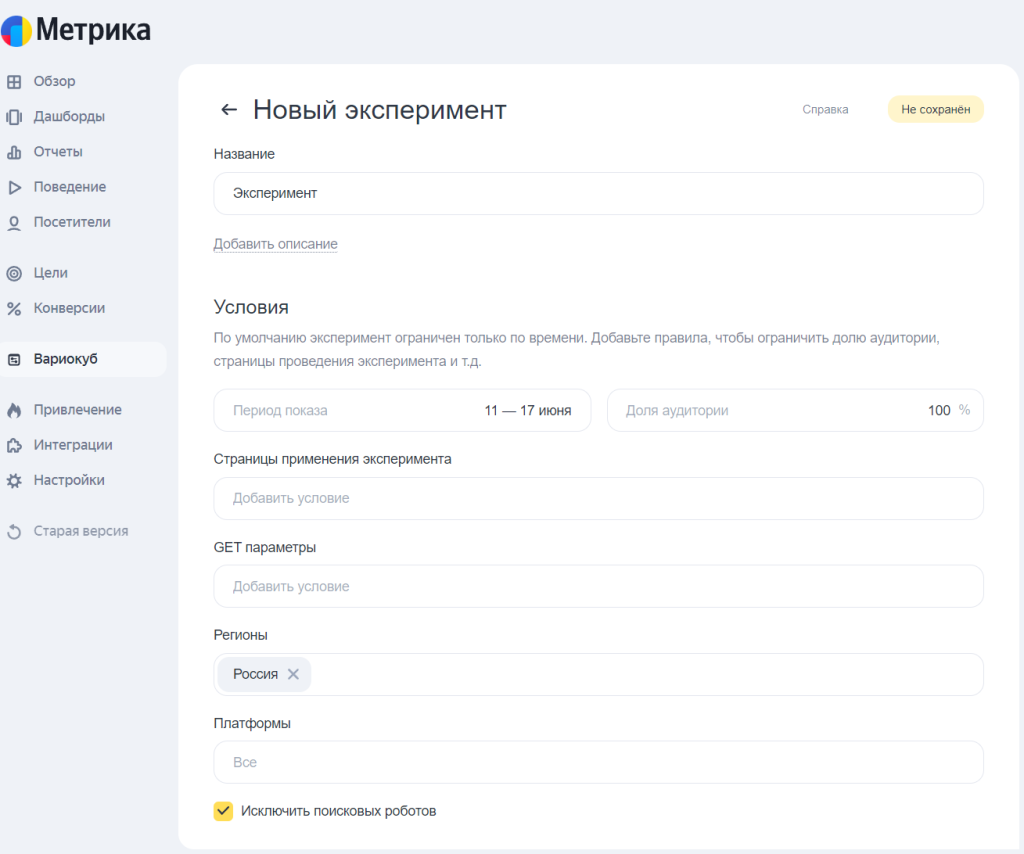Click the Доля аудитории percent field
The image size is (1024, 854).
(795, 411)
